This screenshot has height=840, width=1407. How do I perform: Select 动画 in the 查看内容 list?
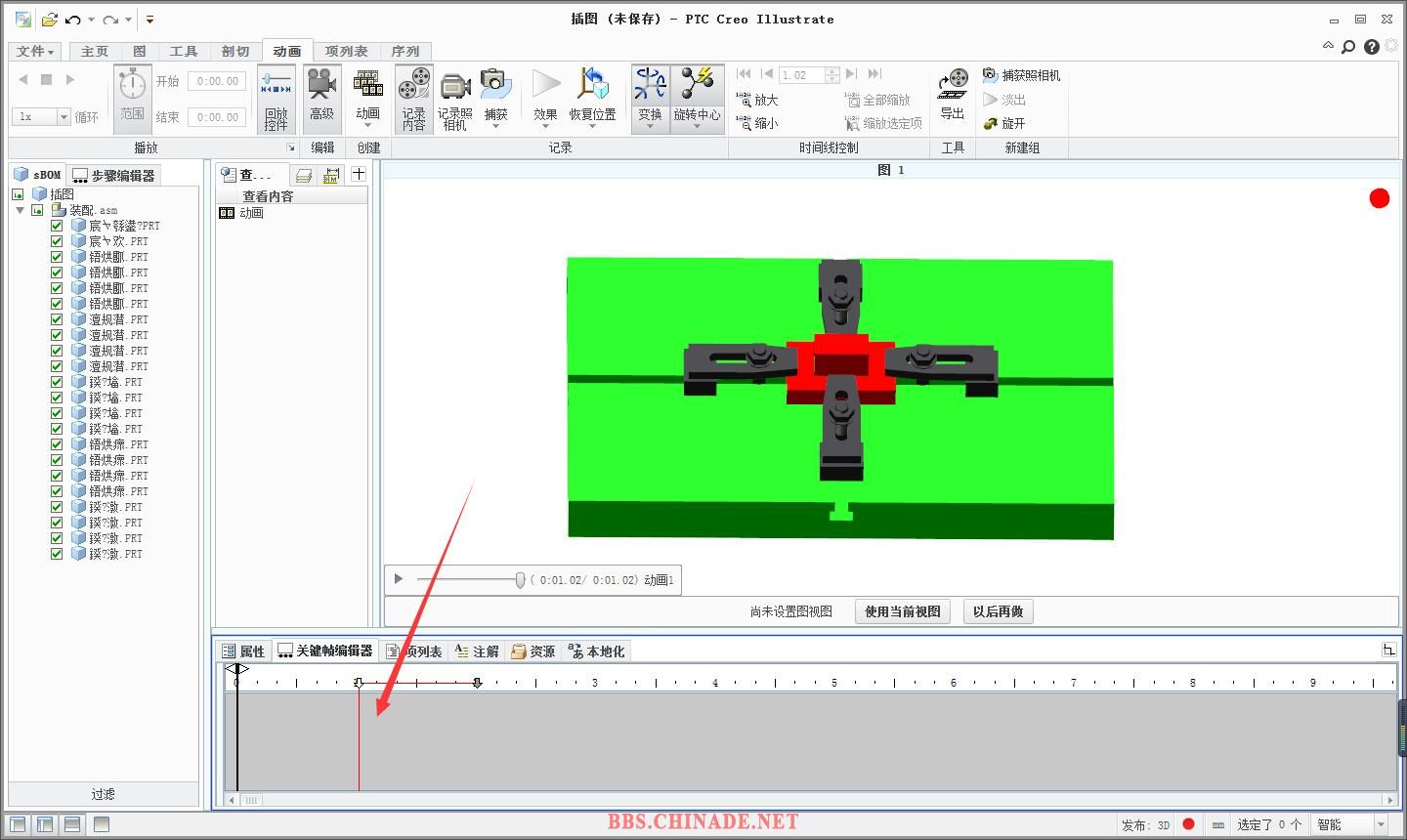pyautogui.click(x=251, y=212)
